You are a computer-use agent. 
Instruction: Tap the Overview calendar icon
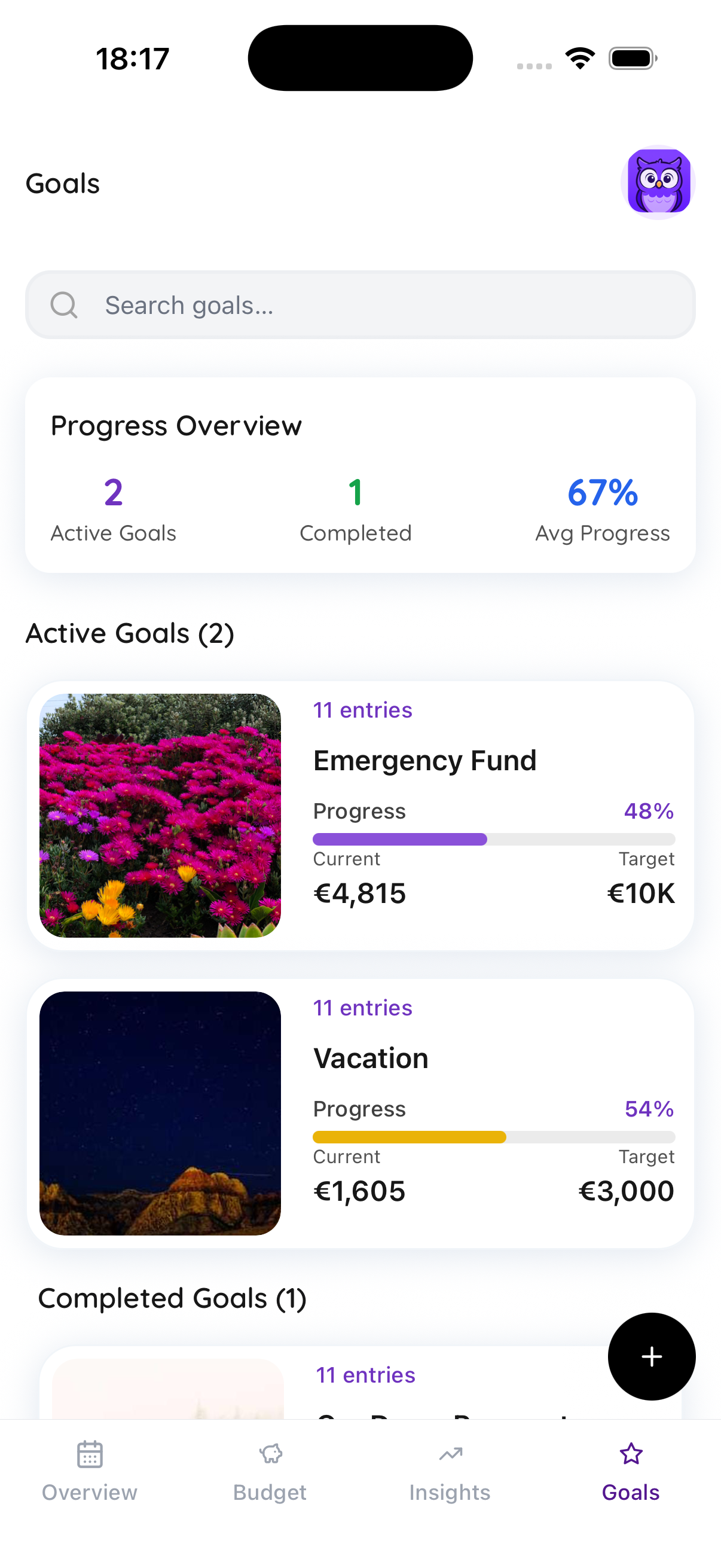click(90, 1454)
